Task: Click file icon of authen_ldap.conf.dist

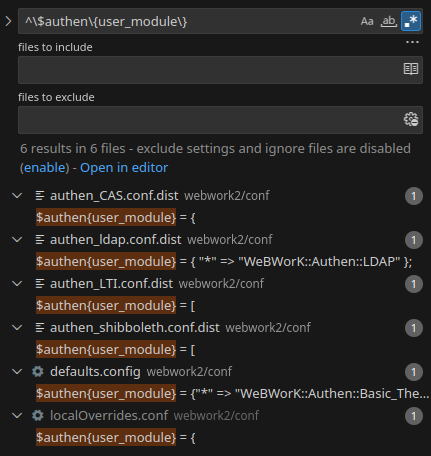Action: (x=40, y=240)
